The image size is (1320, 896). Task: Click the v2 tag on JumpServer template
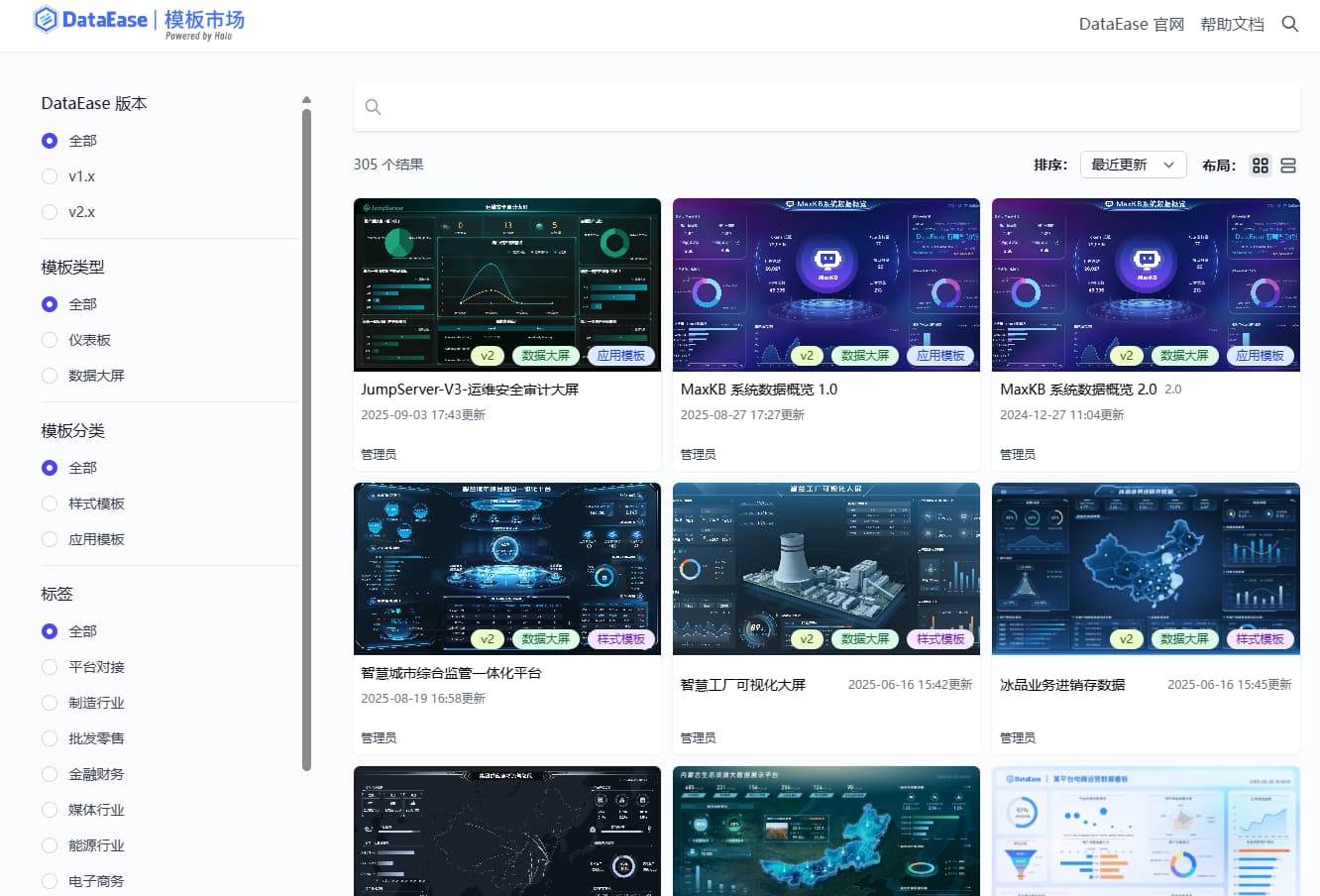pyautogui.click(x=488, y=356)
